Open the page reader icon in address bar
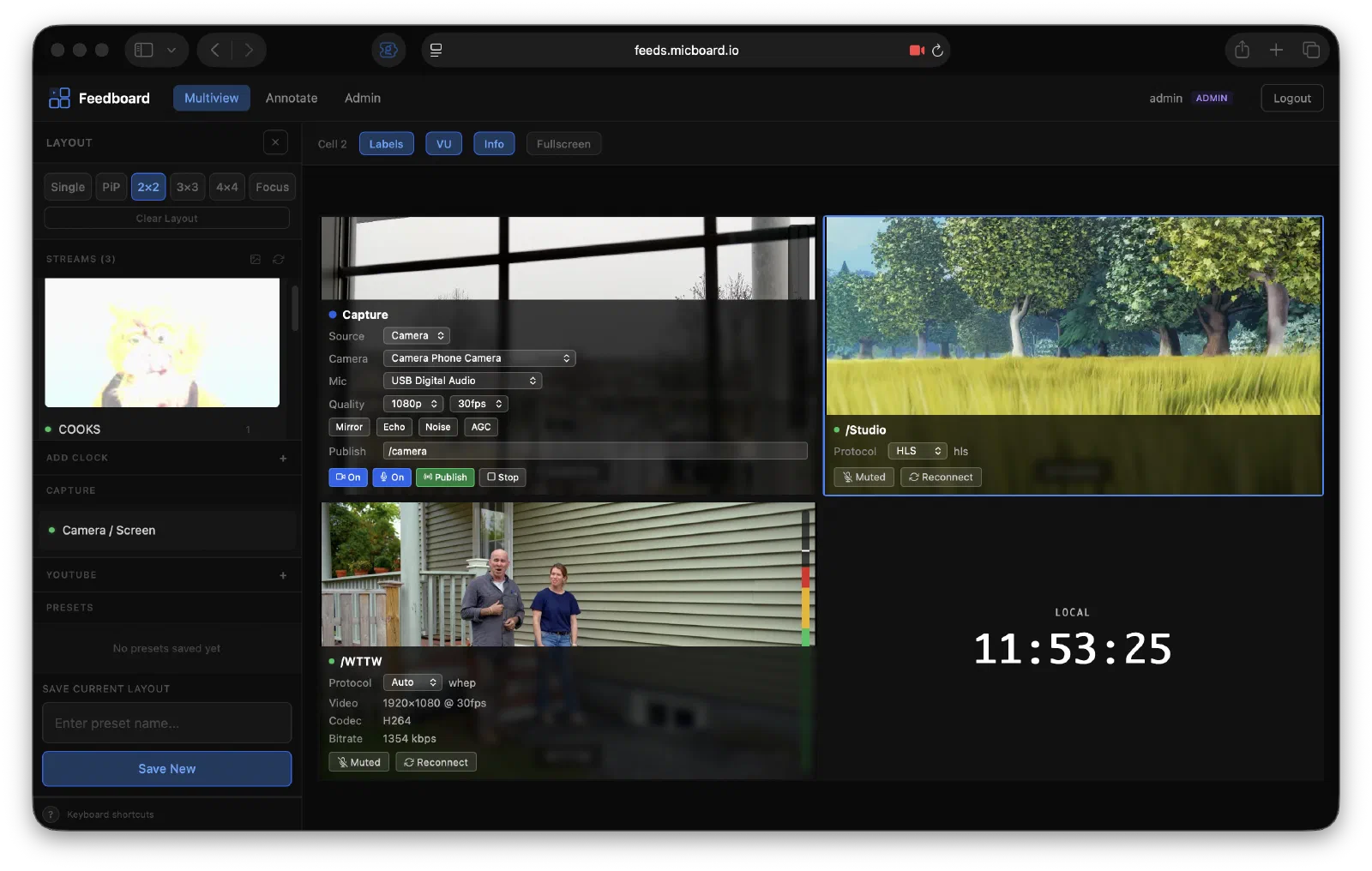 pyautogui.click(x=436, y=50)
